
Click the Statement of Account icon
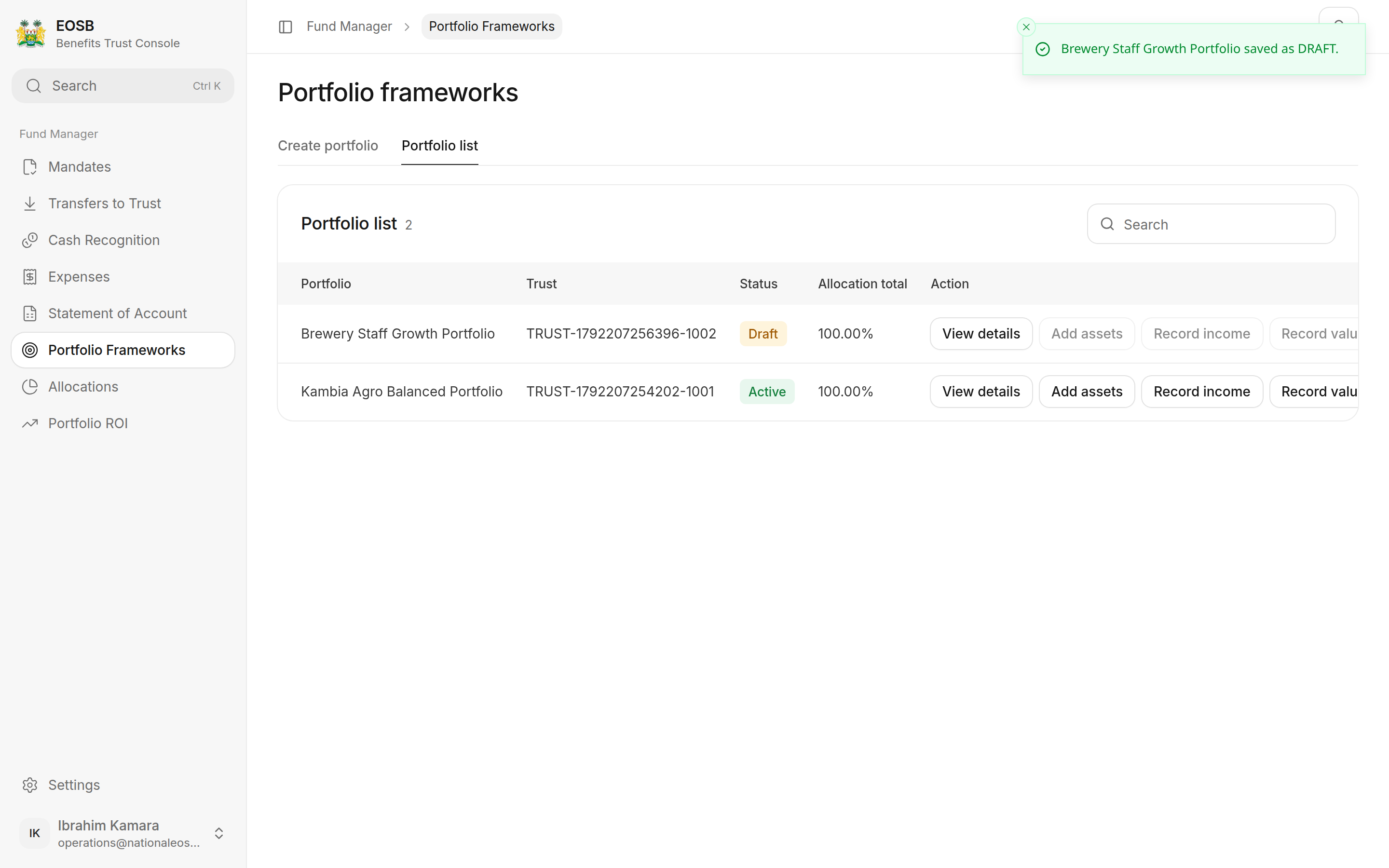point(30,313)
